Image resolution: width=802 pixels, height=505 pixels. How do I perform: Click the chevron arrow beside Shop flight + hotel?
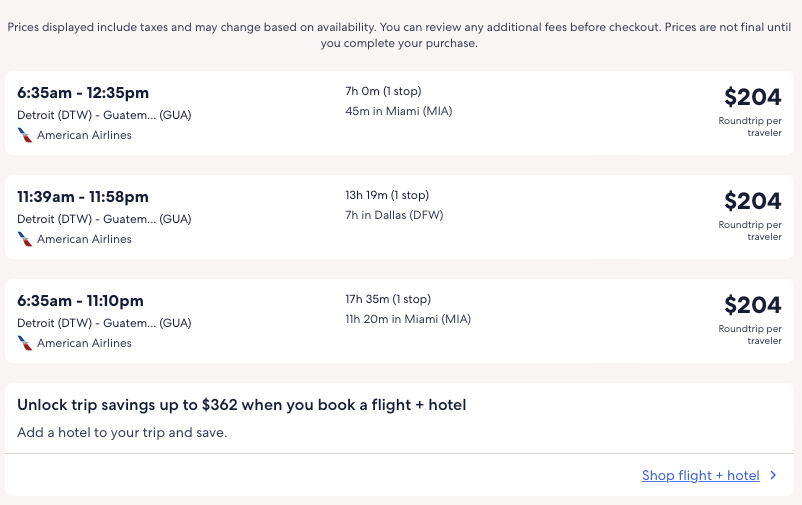click(773, 476)
